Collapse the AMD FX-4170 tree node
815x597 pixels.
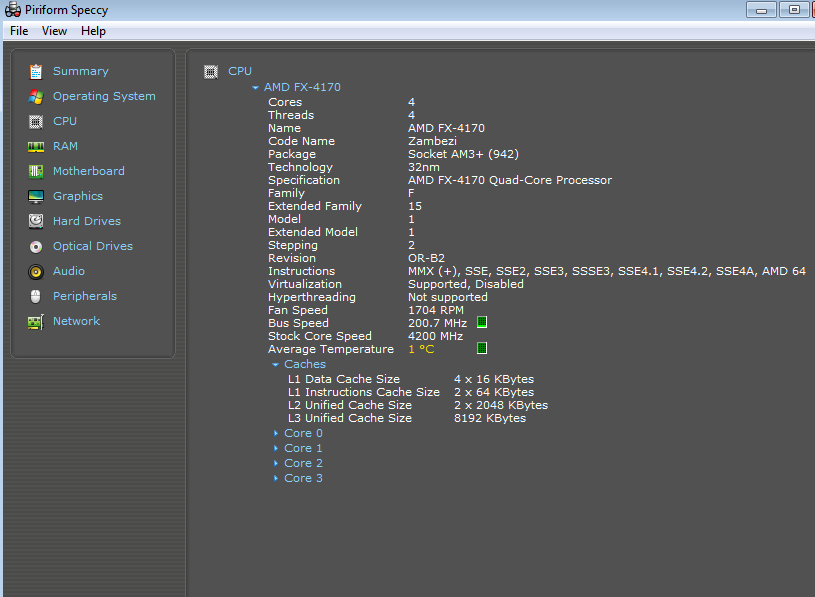(255, 88)
